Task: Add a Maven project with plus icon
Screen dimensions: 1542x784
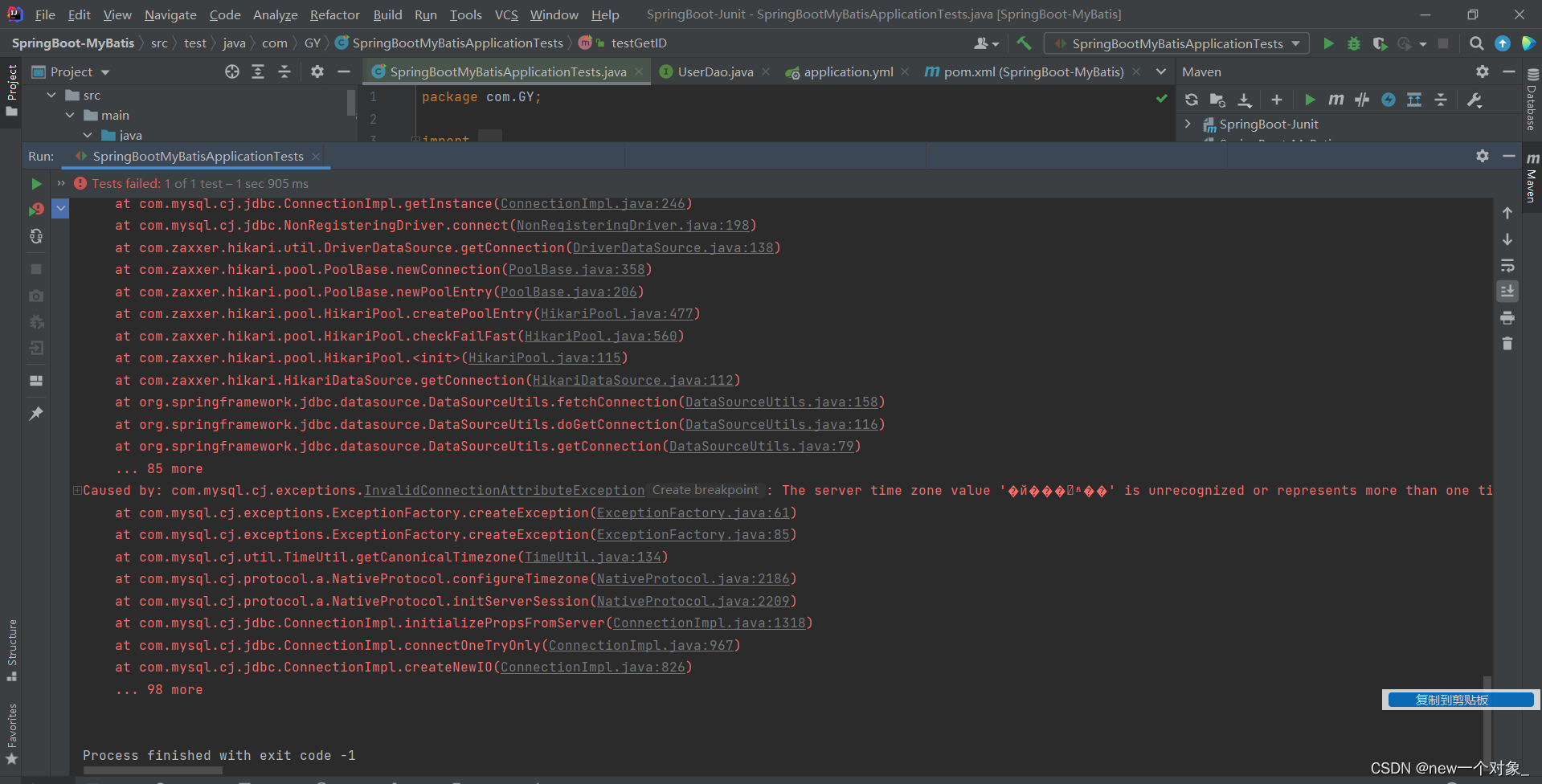Action: tap(1276, 100)
